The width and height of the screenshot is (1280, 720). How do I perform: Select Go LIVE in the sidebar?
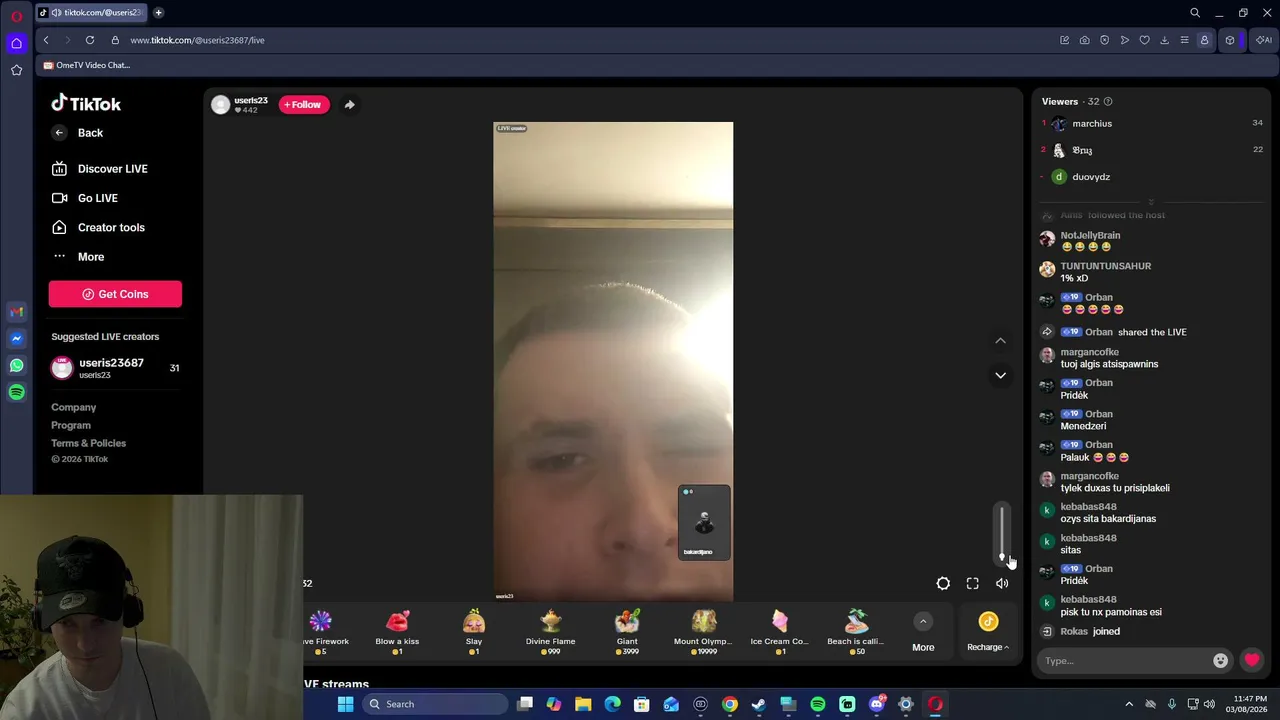pos(85,198)
